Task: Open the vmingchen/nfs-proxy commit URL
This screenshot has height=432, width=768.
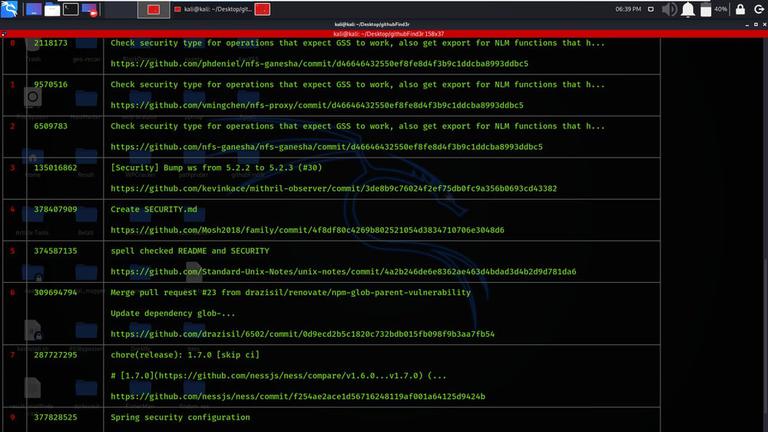Action: (317, 105)
